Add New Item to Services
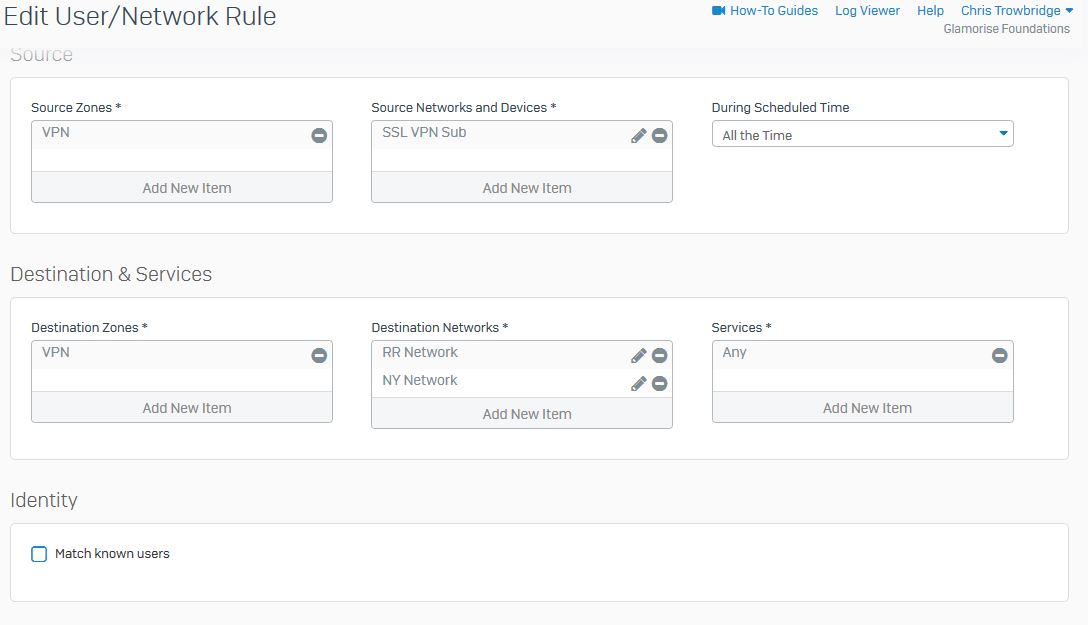The height and width of the screenshot is (625, 1088). point(866,408)
